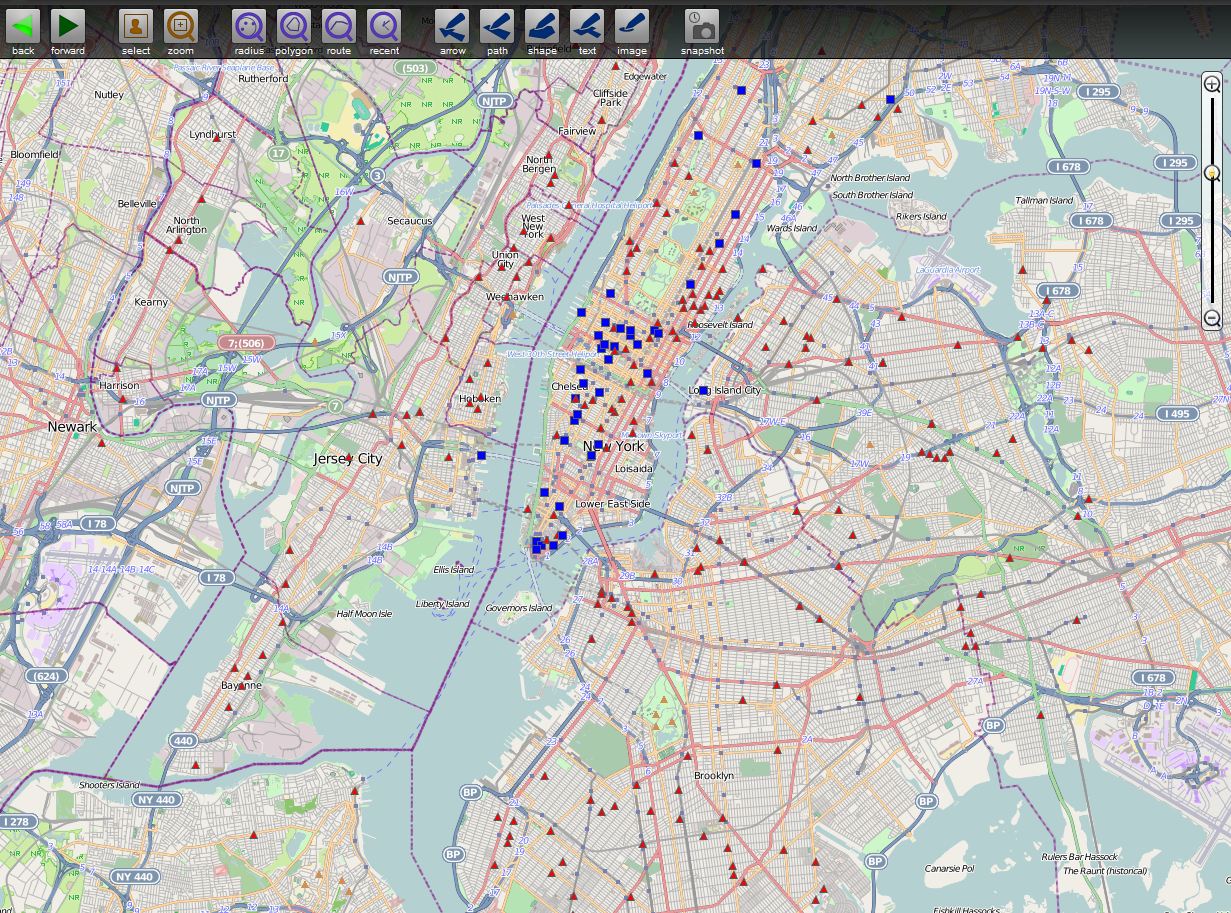This screenshot has height=913, width=1231.
Task: Click the Belleville label
Action: [137, 203]
